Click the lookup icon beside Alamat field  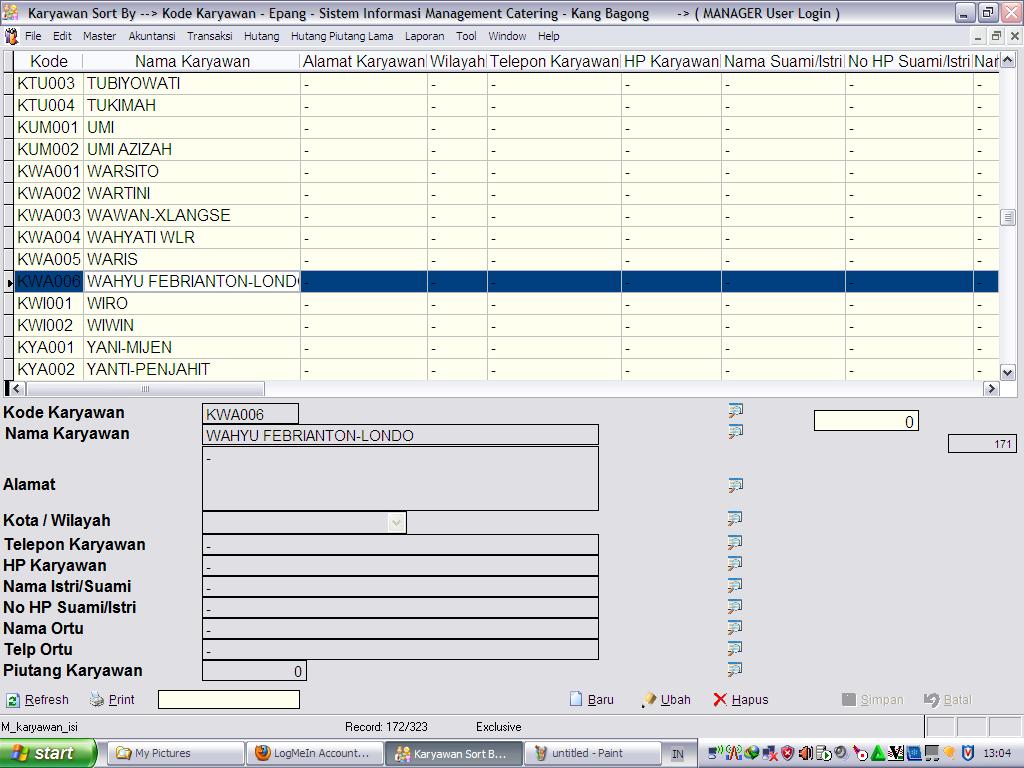[x=735, y=485]
